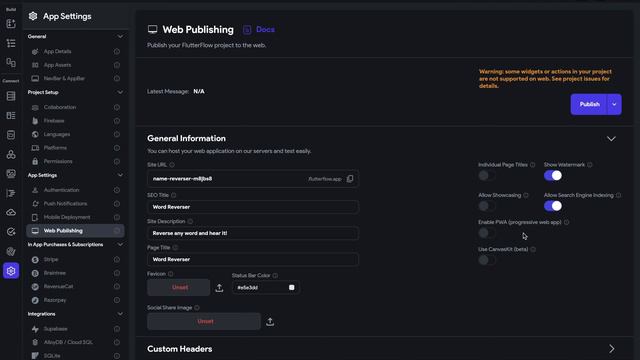Image resolution: width=640 pixels, height=360 pixels.
Task: Enable the Individual Page Titles toggle
Action: pos(487,176)
